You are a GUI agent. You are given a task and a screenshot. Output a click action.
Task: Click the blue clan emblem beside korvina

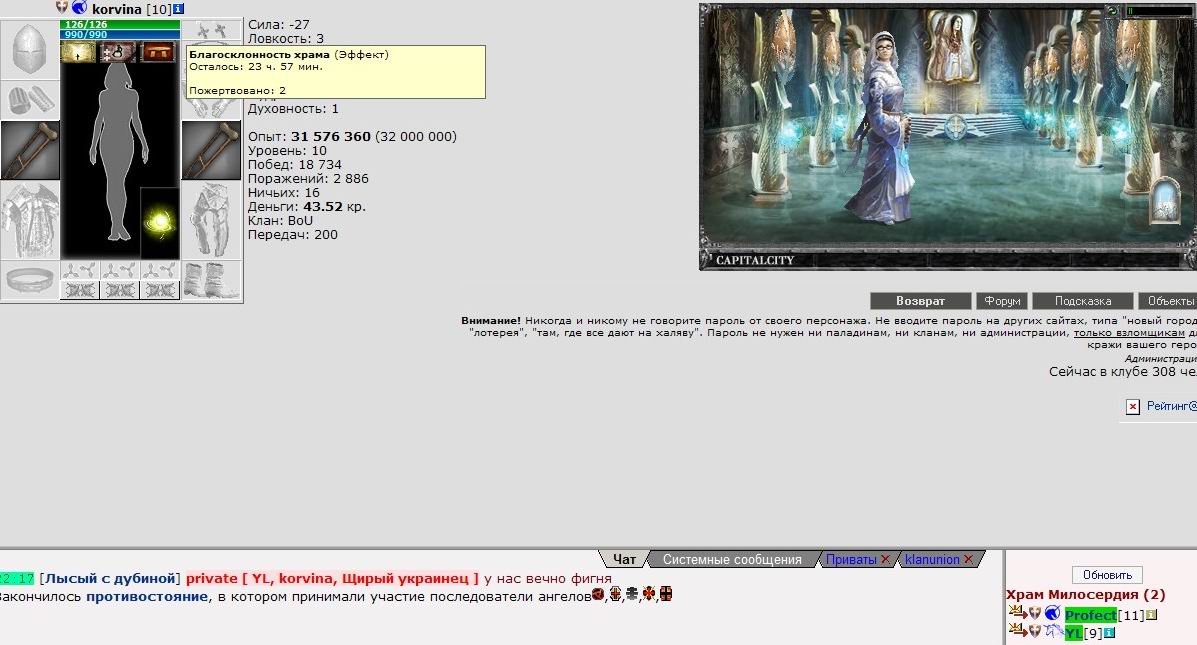[x=79, y=8]
